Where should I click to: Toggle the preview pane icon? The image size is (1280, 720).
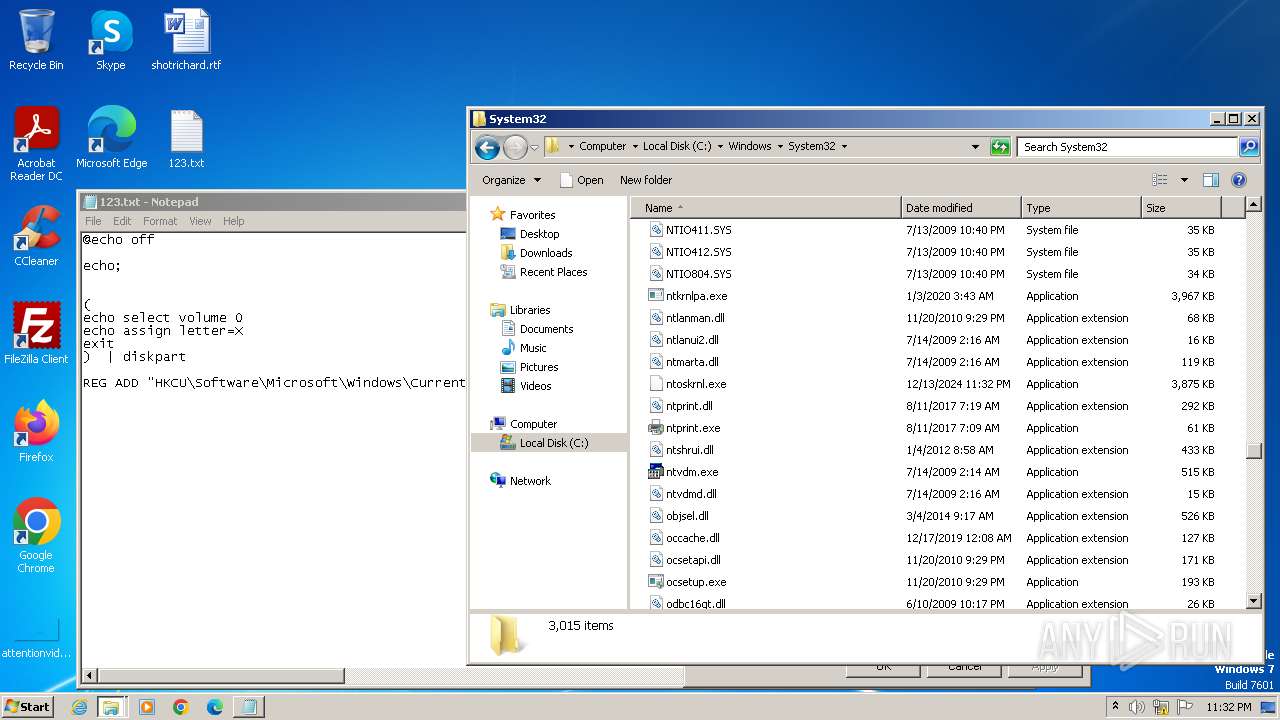1211,180
